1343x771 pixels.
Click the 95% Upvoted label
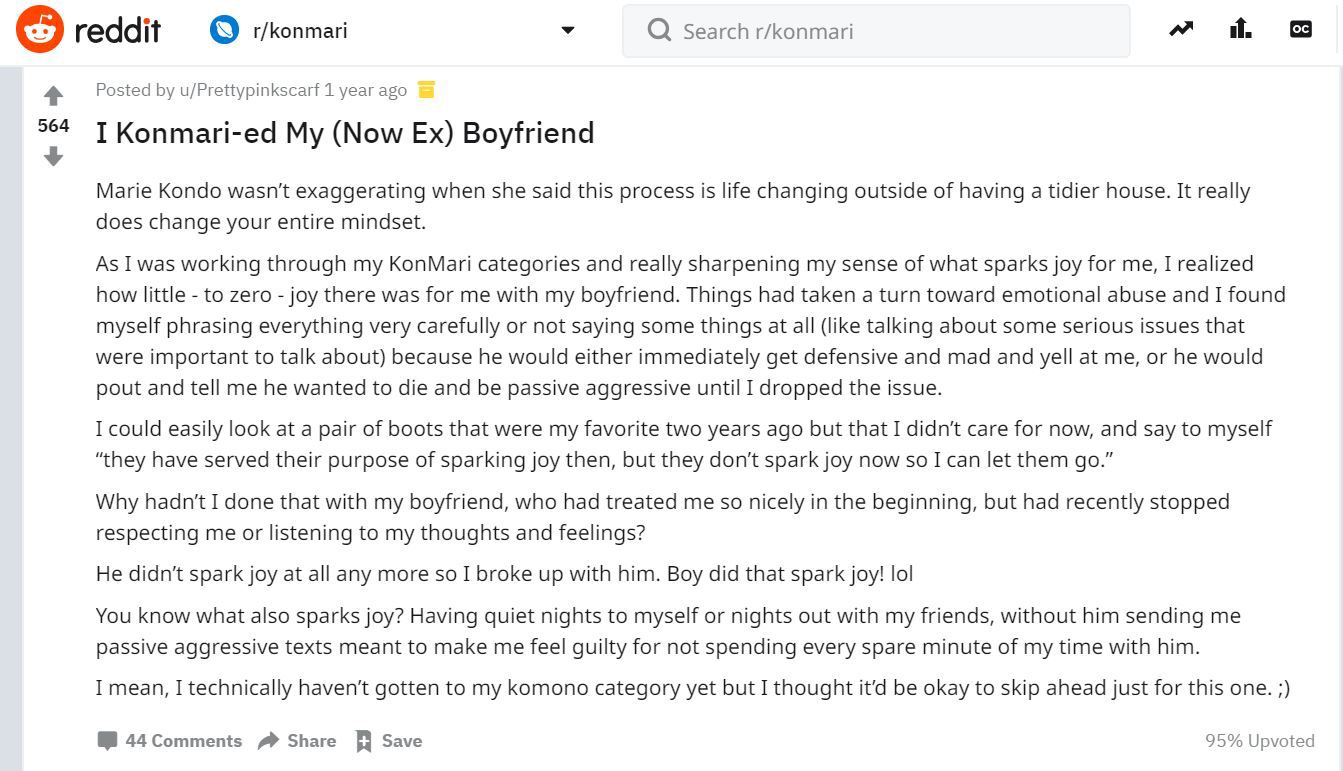click(x=1259, y=741)
